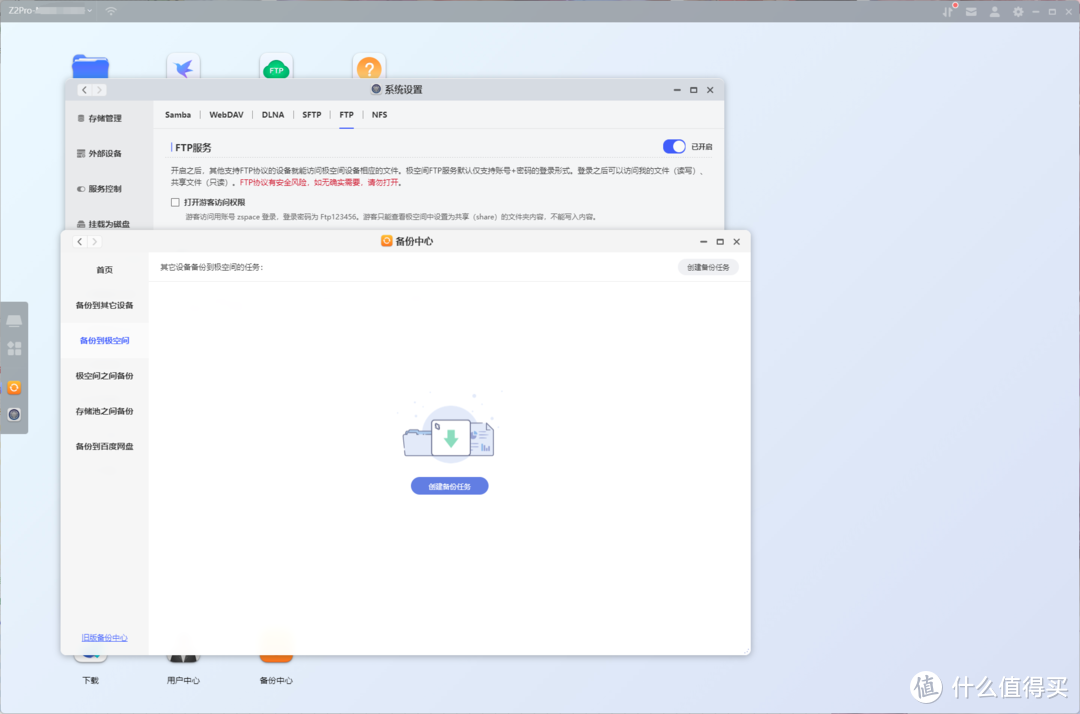The image size is (1080, 714).
Task: Go forward in Backup Center window
Action: point(94,242)
